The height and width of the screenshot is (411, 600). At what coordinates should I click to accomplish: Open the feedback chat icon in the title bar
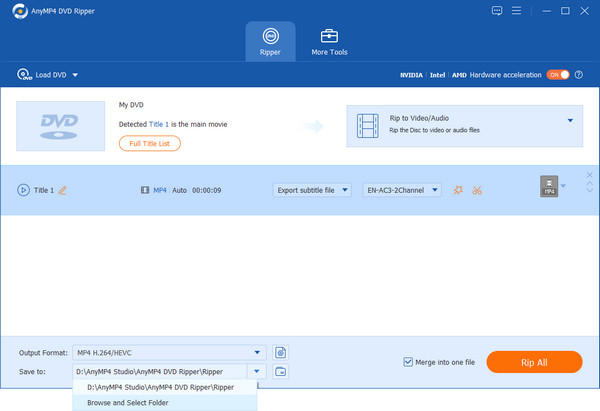pos(497,11)
